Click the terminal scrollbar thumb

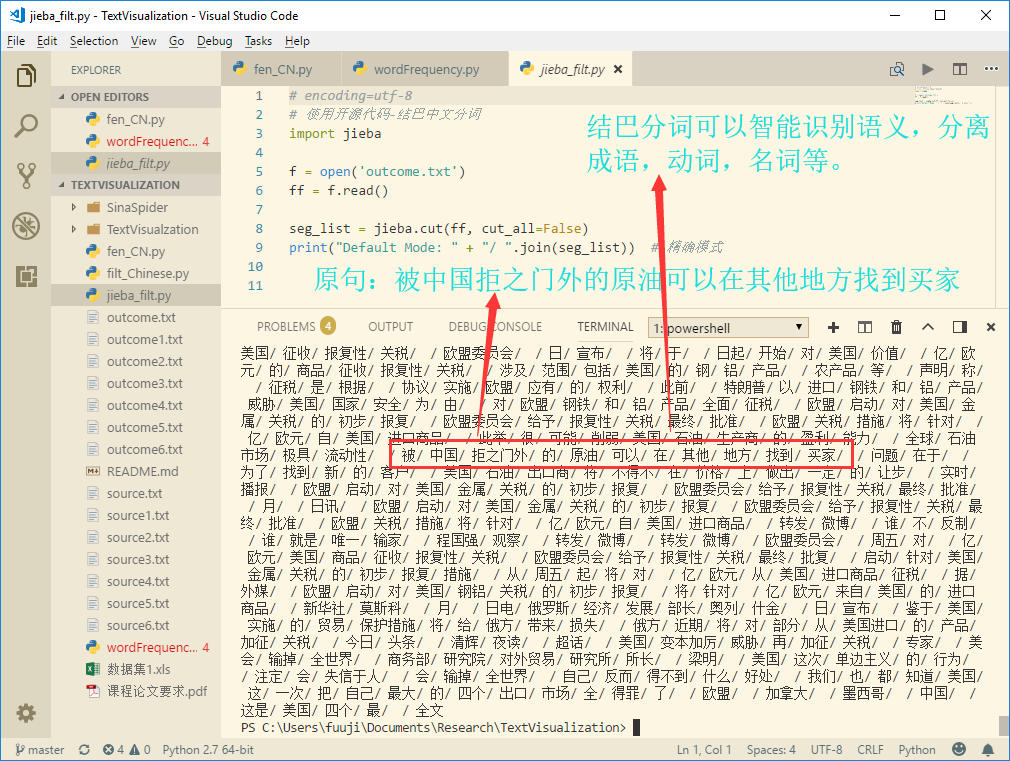(x=1004, y=724)
